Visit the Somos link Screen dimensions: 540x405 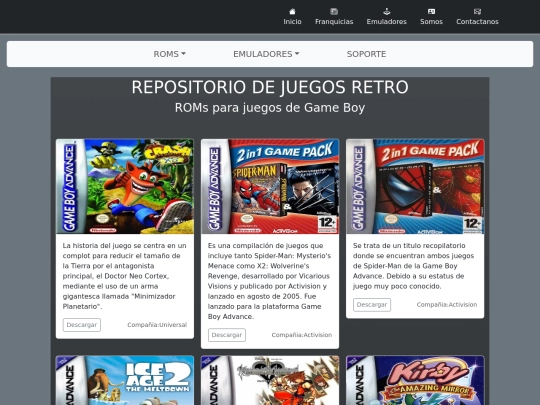point(431,22)
